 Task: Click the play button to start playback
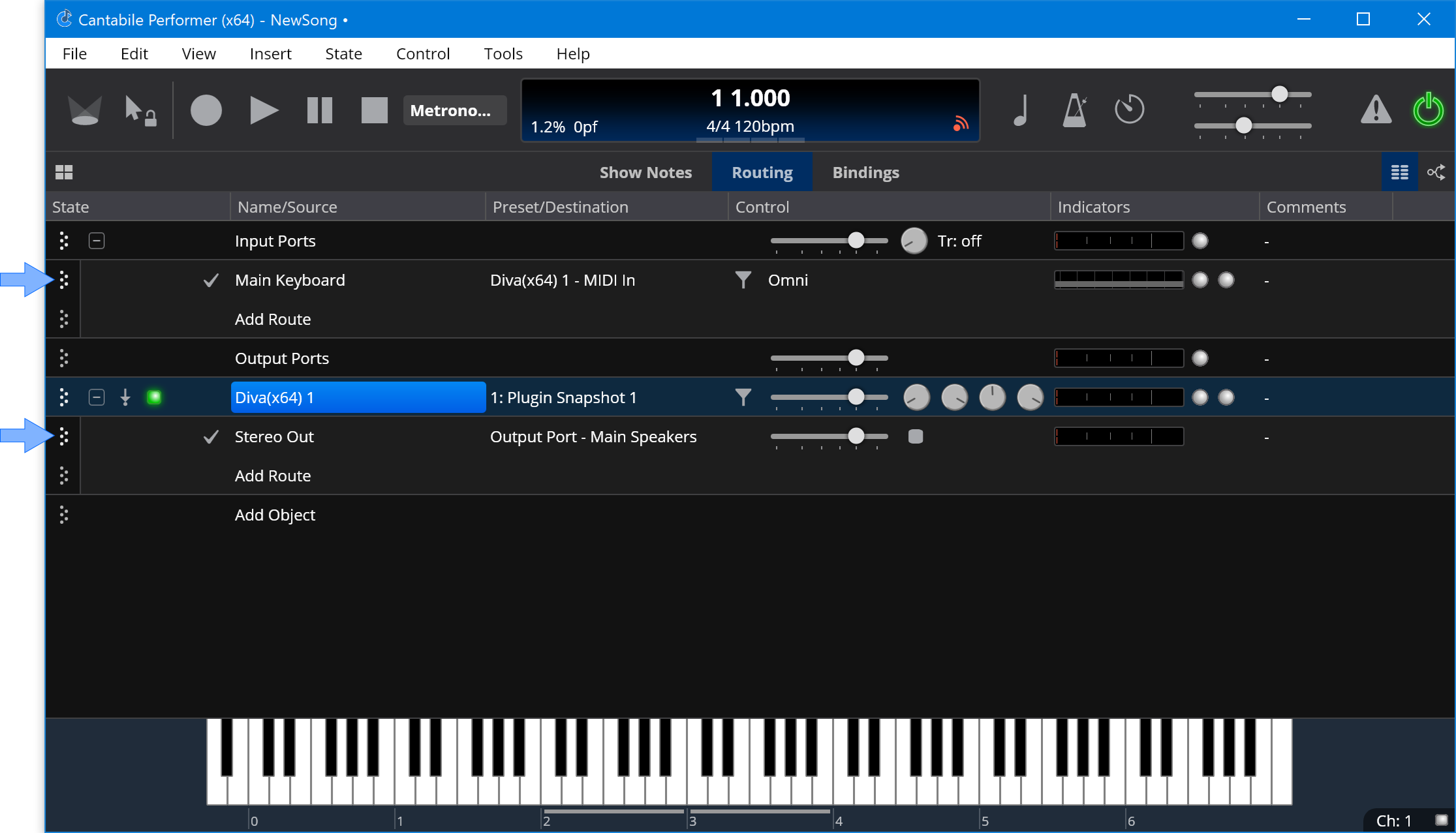point(263,110)
